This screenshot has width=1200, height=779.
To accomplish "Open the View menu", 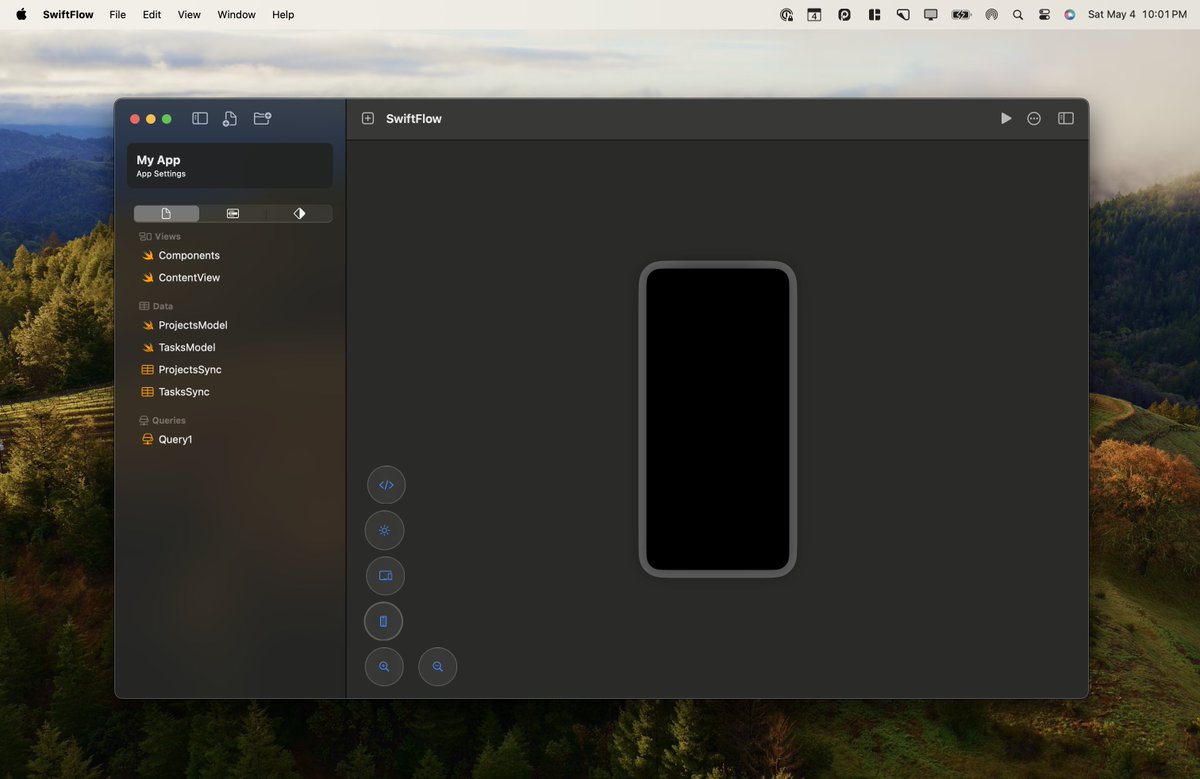I will 189,15.
